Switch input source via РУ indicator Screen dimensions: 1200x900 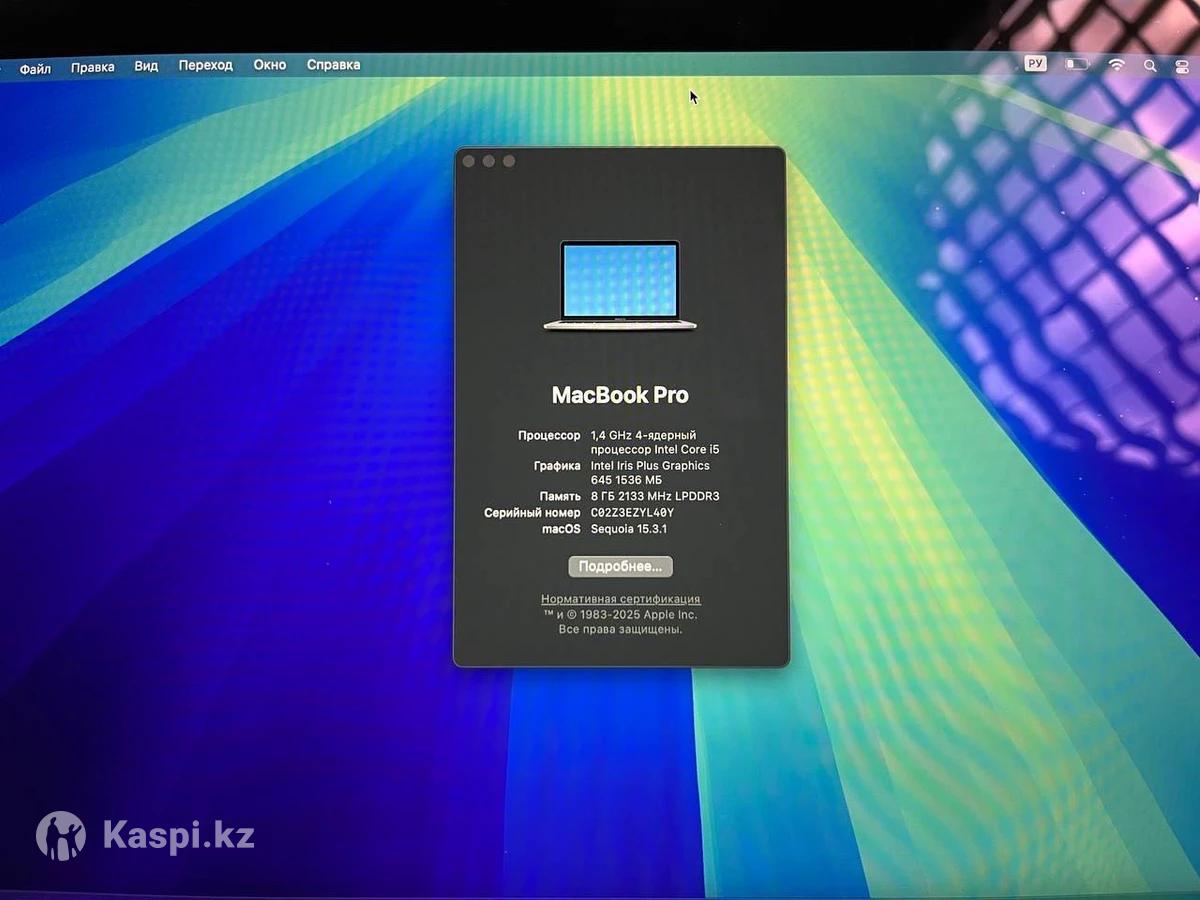click(x=1035, y=64)
